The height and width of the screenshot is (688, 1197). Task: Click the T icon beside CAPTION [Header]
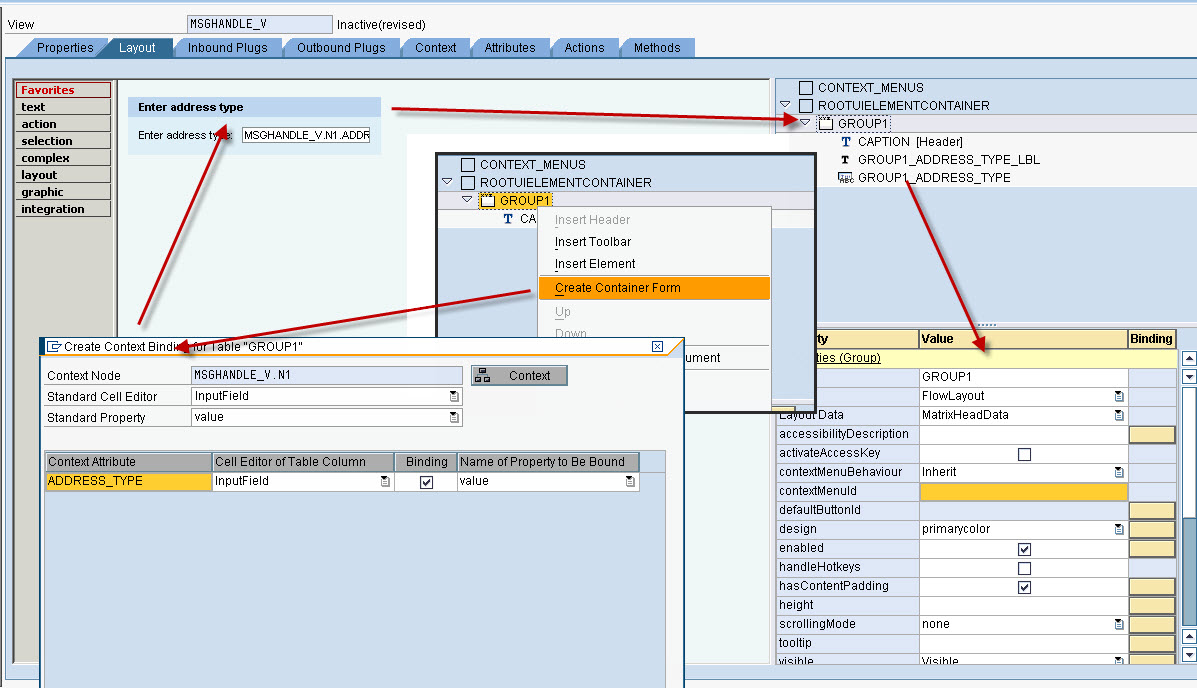845,141
